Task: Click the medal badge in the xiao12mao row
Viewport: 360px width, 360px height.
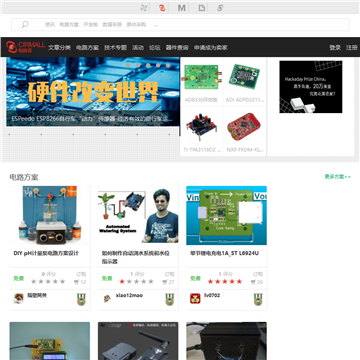Action: click(x=170, y=299)
